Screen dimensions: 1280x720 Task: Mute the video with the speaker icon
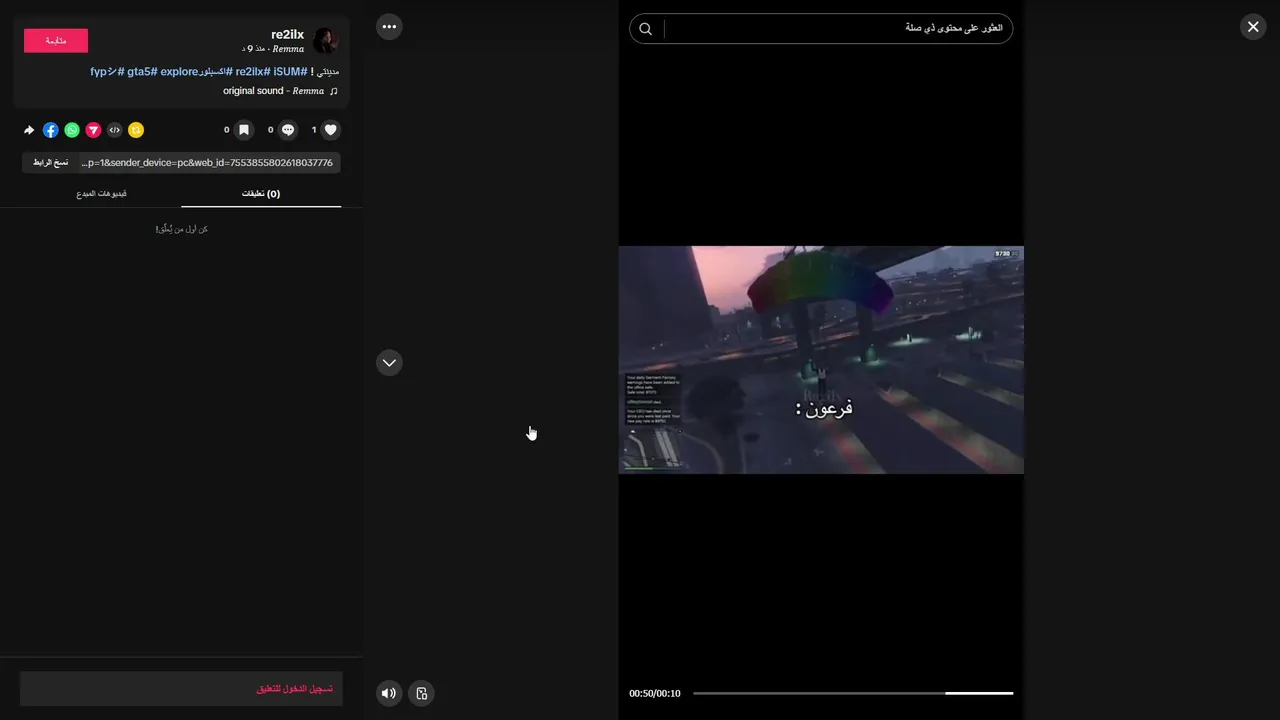click(x=389, y=693)
